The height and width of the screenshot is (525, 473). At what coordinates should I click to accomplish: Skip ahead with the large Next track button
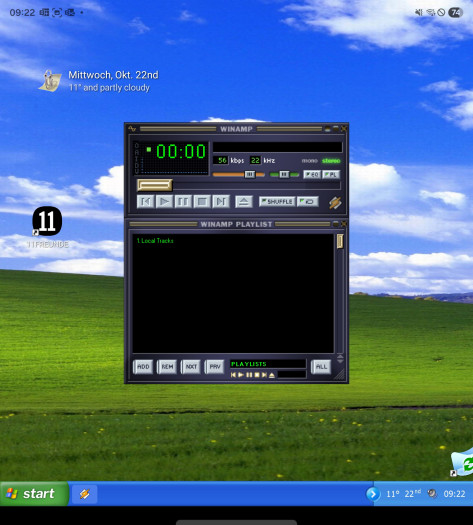[221, 202]
